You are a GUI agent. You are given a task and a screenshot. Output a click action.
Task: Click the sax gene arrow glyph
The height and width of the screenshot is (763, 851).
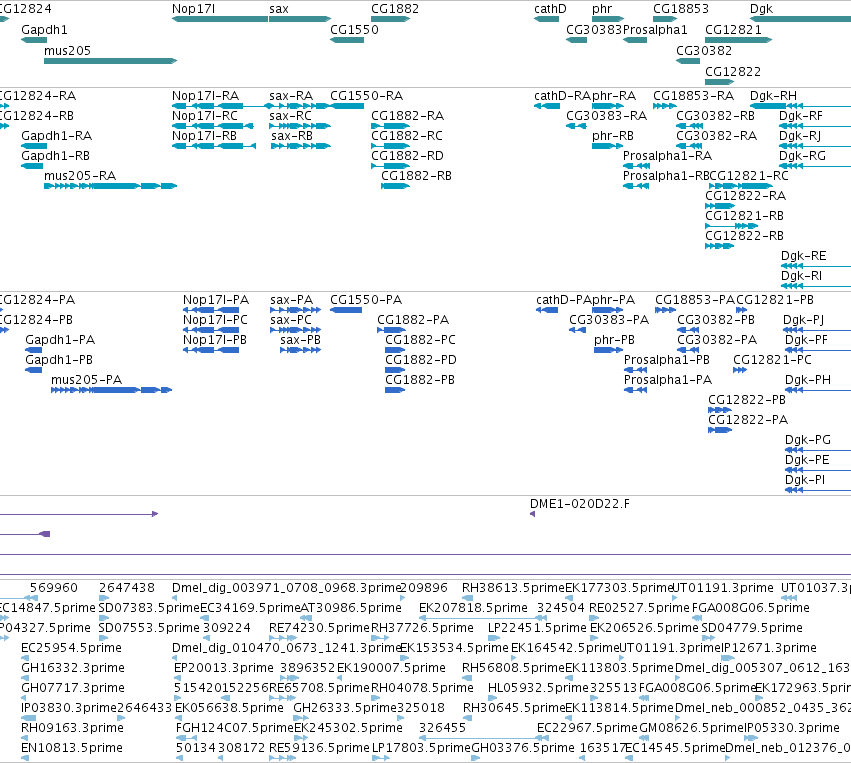pyautogui.click(x=300, y=19)
